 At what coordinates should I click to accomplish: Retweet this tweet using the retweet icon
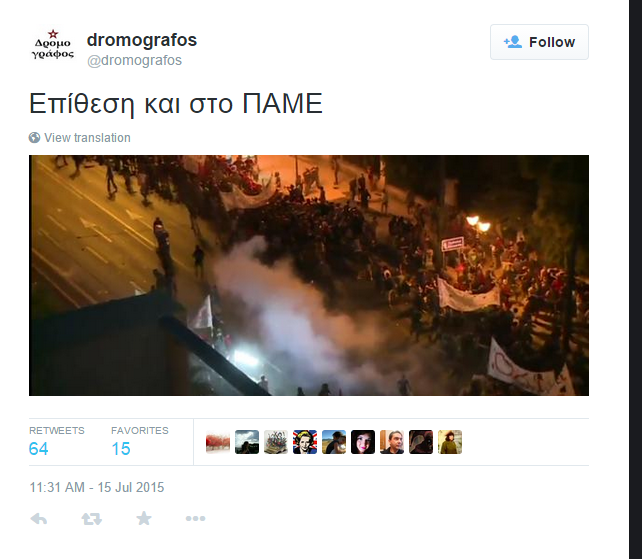coord(91,519)
